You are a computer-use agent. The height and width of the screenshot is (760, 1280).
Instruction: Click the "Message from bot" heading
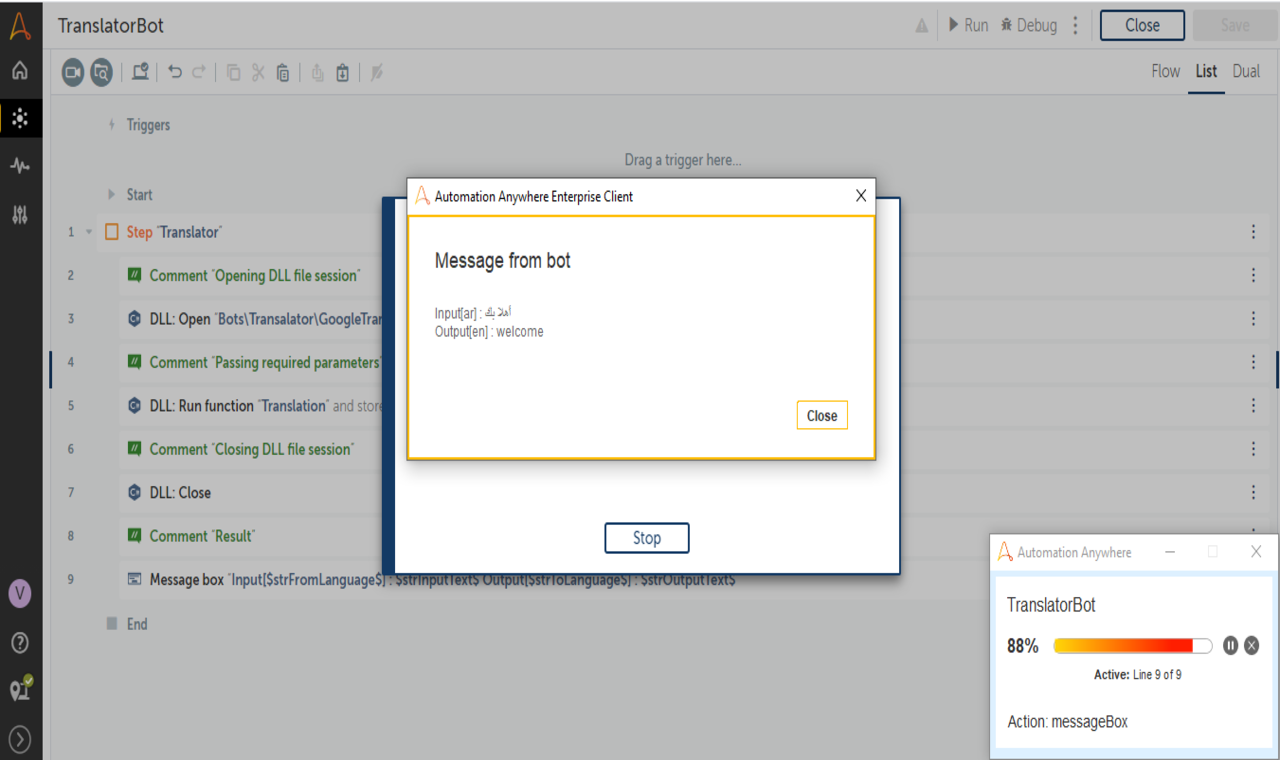(503, 261)
